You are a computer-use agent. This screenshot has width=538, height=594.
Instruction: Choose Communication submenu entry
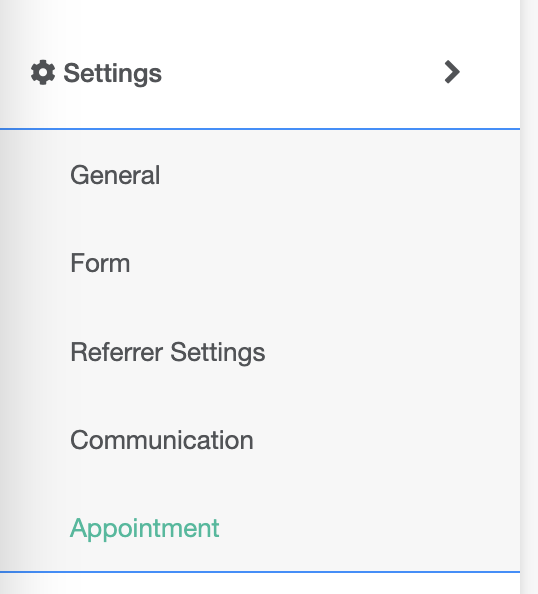pos(162,440)
